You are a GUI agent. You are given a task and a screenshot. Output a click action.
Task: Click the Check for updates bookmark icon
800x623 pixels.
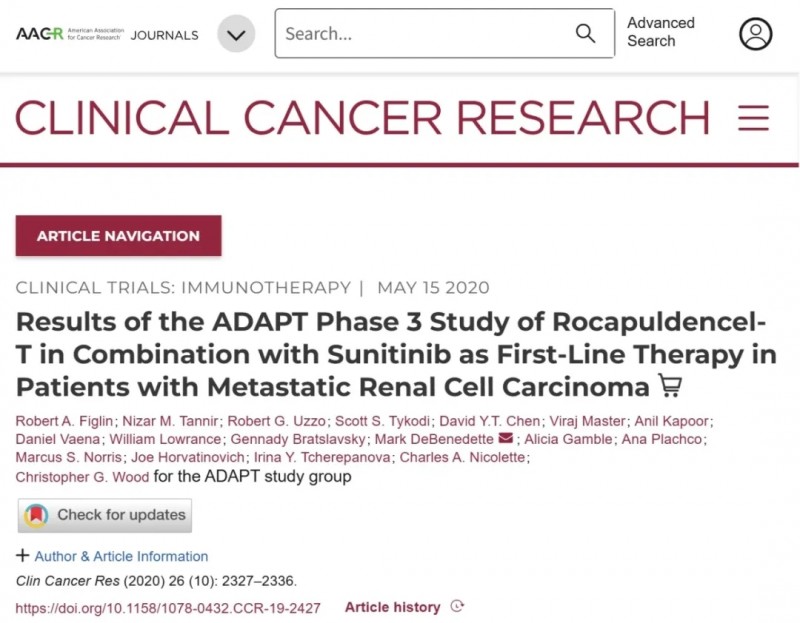(x=37, y=515)
